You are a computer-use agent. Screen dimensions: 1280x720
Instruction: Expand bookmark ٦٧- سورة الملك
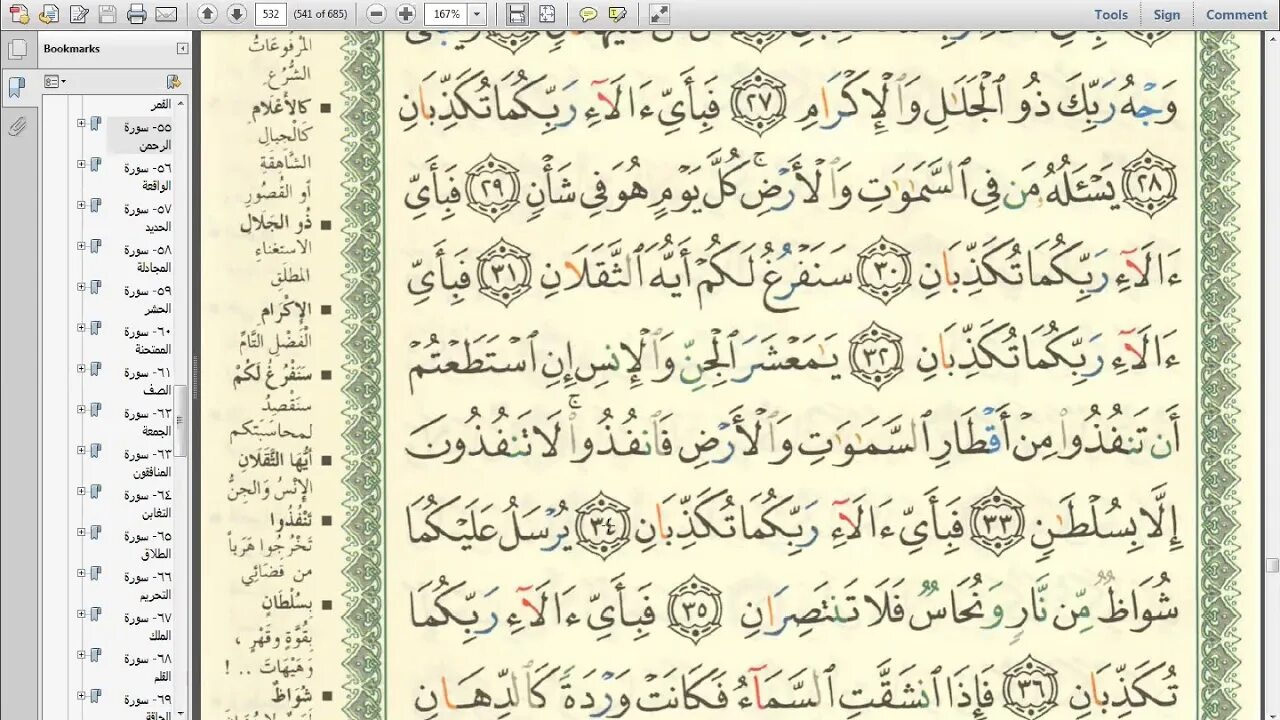tap(81, 615)
